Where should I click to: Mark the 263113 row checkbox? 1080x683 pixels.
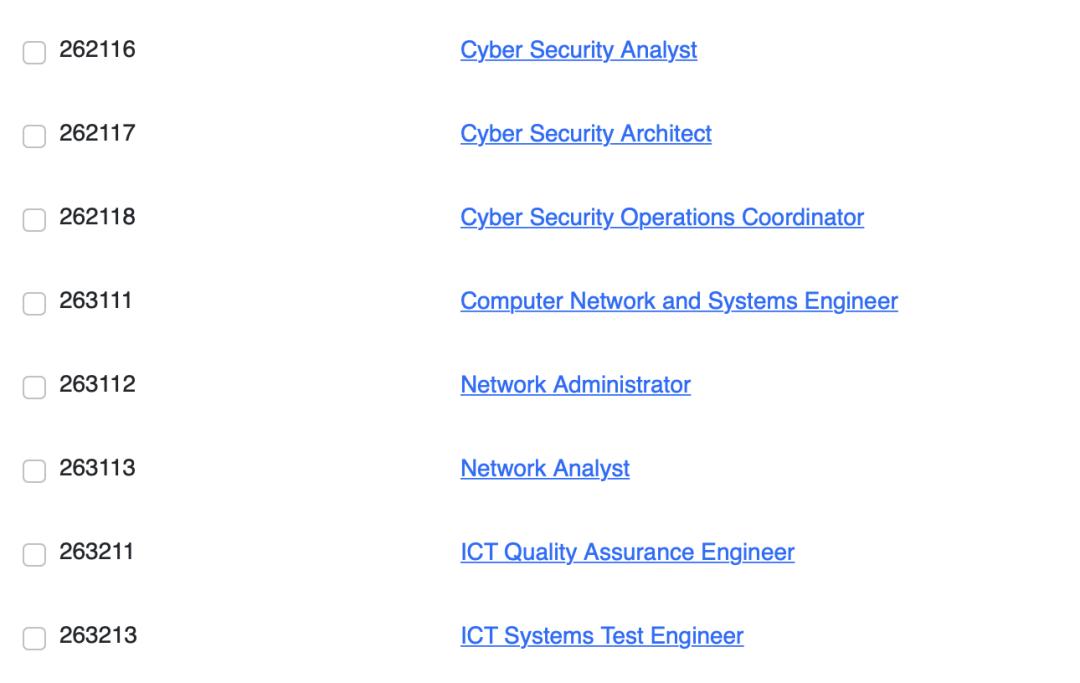click(x=34, y=470)
